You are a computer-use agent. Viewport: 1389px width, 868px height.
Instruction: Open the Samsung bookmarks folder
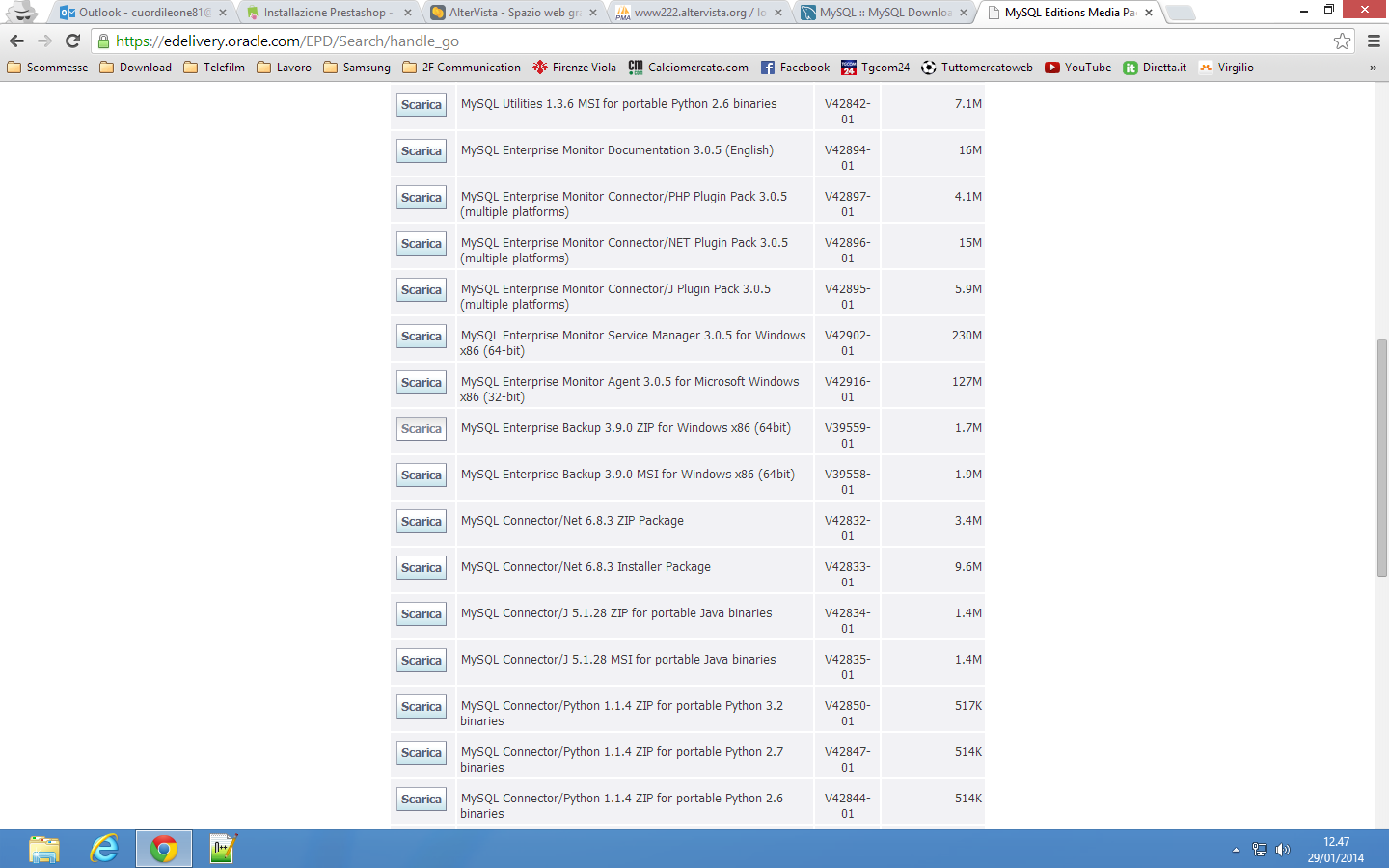[x=357, y=68]
